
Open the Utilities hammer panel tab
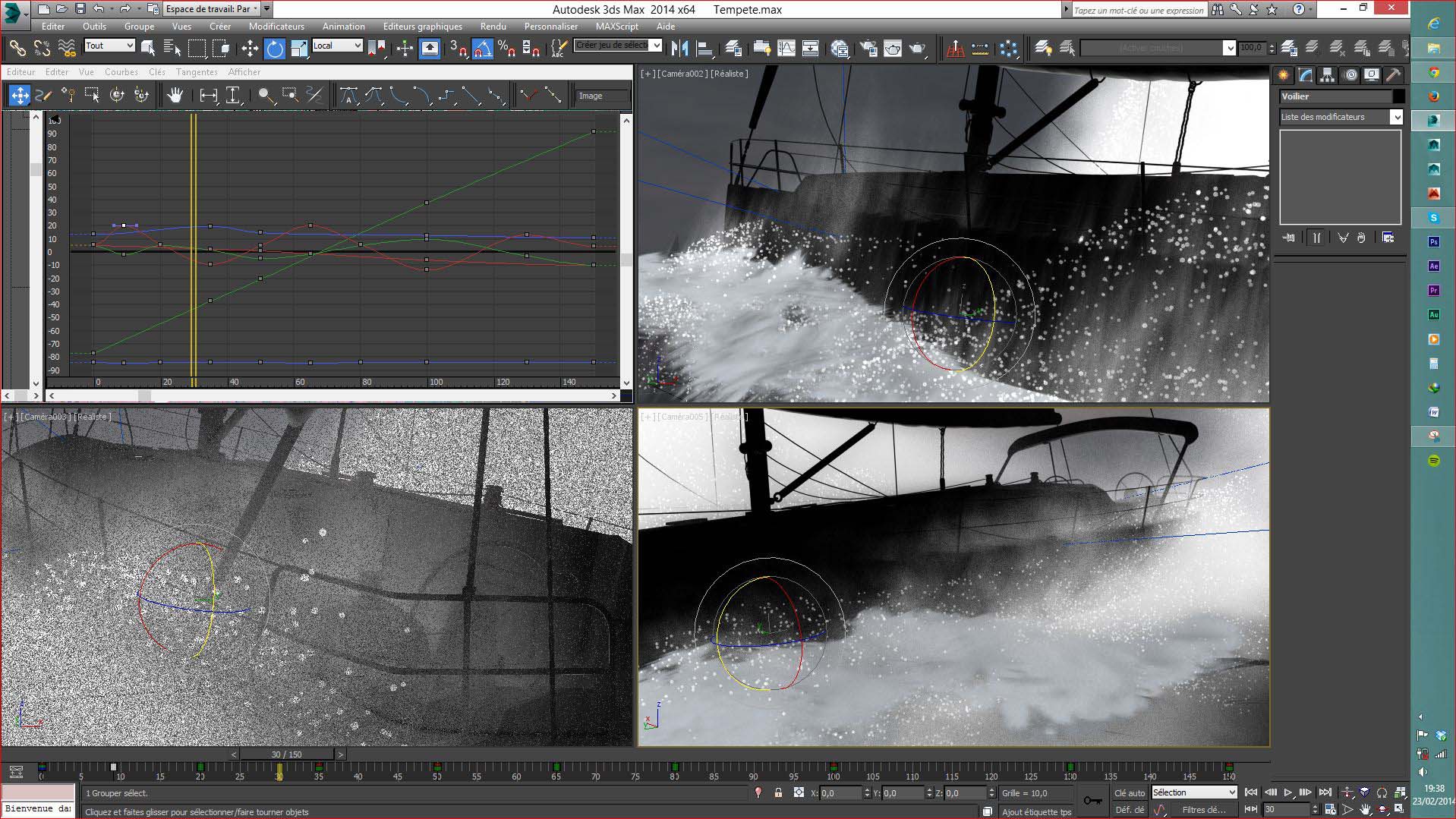(x=1392, y=75)
